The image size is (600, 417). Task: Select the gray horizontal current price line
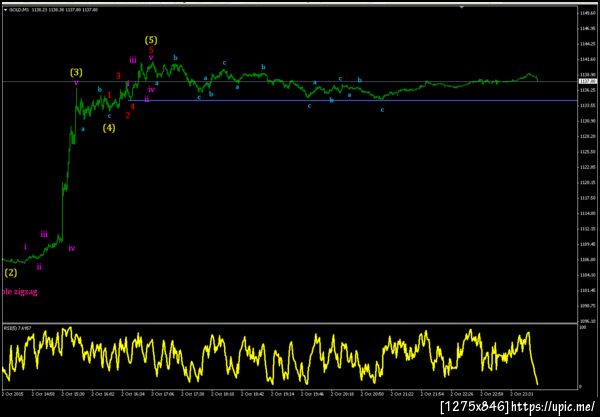[x=289, y=81]
